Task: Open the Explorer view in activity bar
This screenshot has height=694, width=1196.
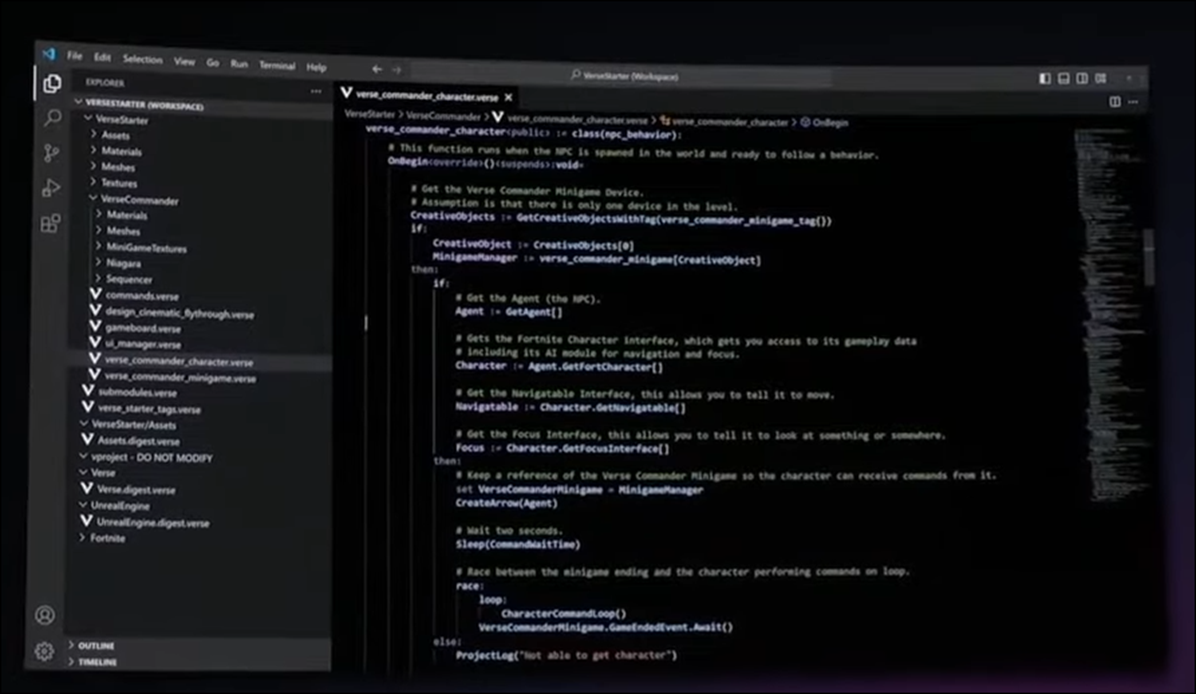Action: coord(52,83)
